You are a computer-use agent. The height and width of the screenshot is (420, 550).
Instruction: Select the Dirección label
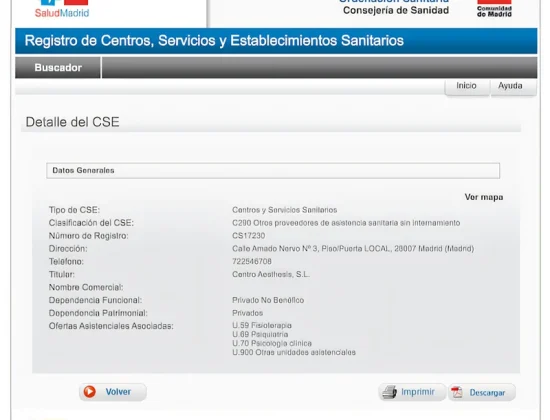pos(68,249)
